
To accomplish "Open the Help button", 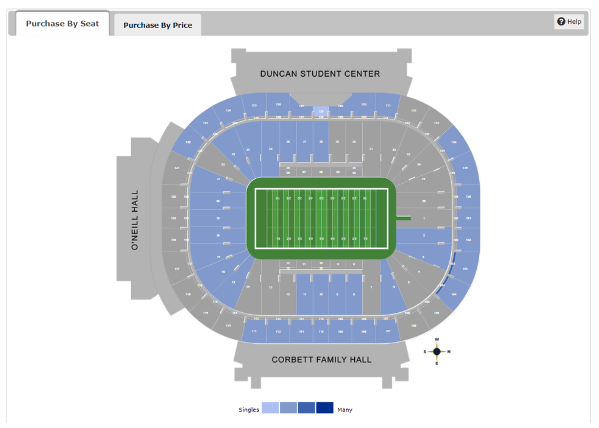I will [x=569, y=21].
